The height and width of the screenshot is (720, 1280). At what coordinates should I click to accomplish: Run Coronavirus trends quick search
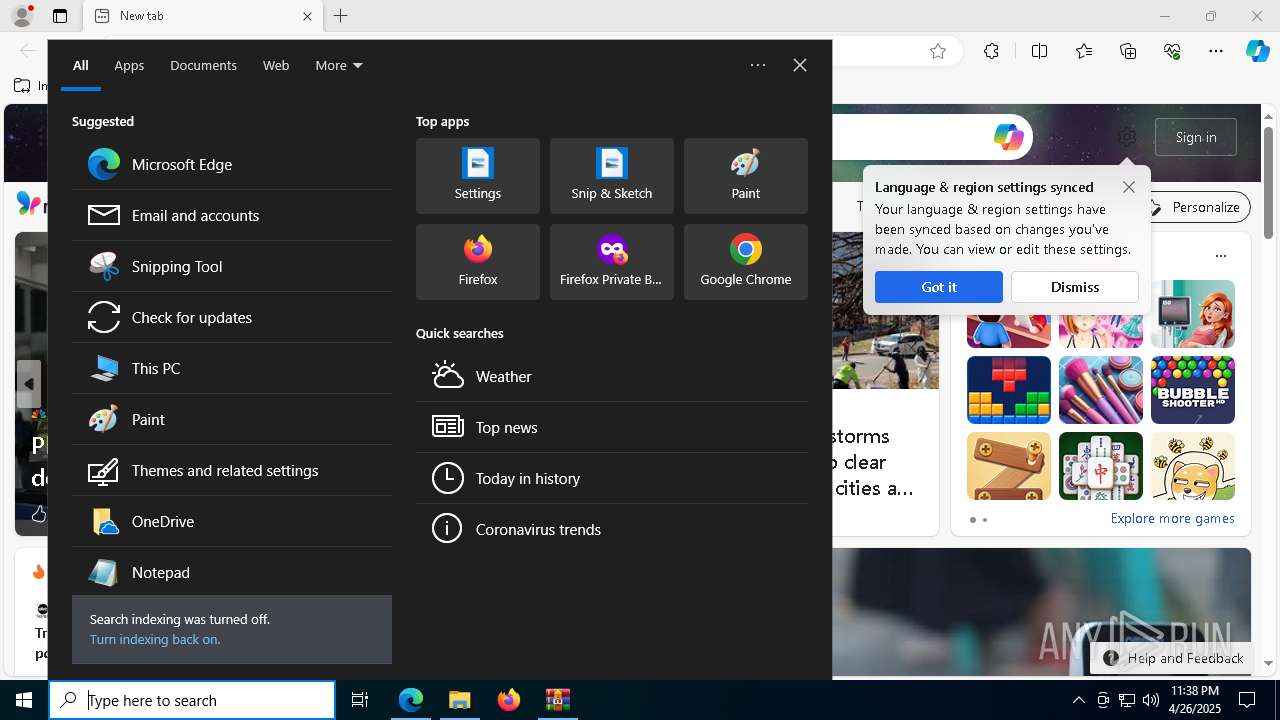pyautogui.click(x=612, y=529)
